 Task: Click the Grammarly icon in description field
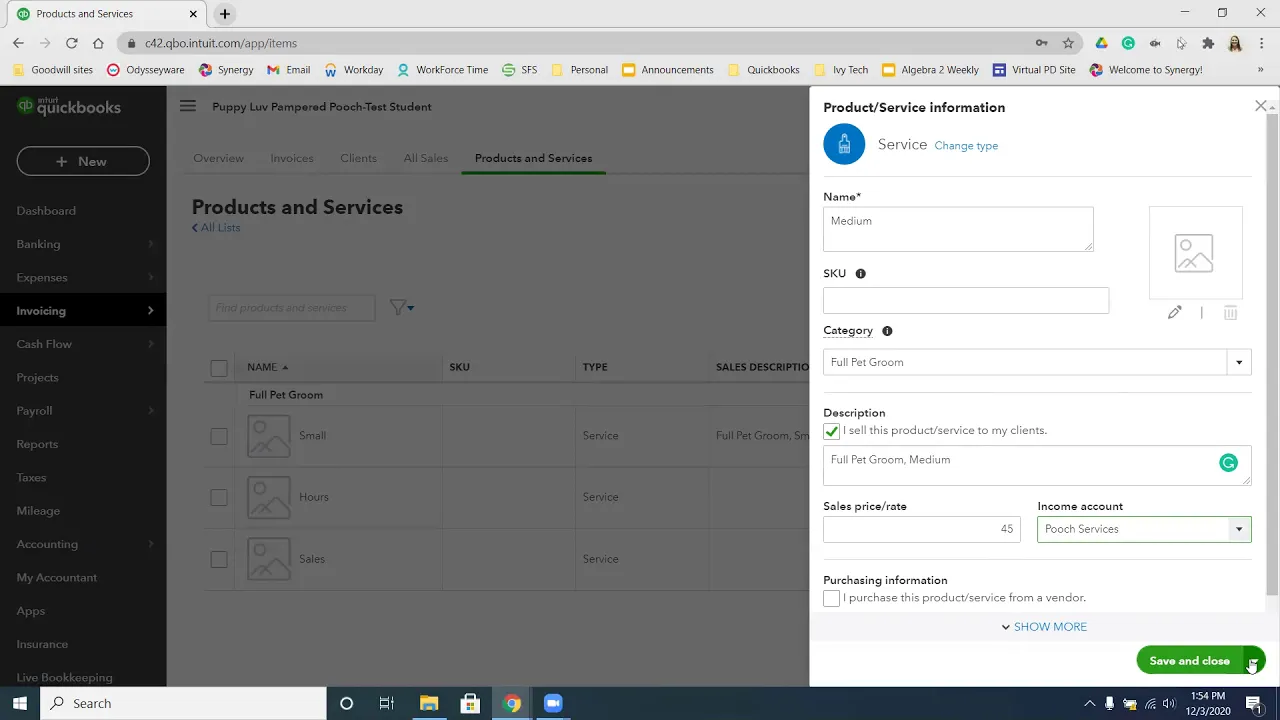[1228, 463]
